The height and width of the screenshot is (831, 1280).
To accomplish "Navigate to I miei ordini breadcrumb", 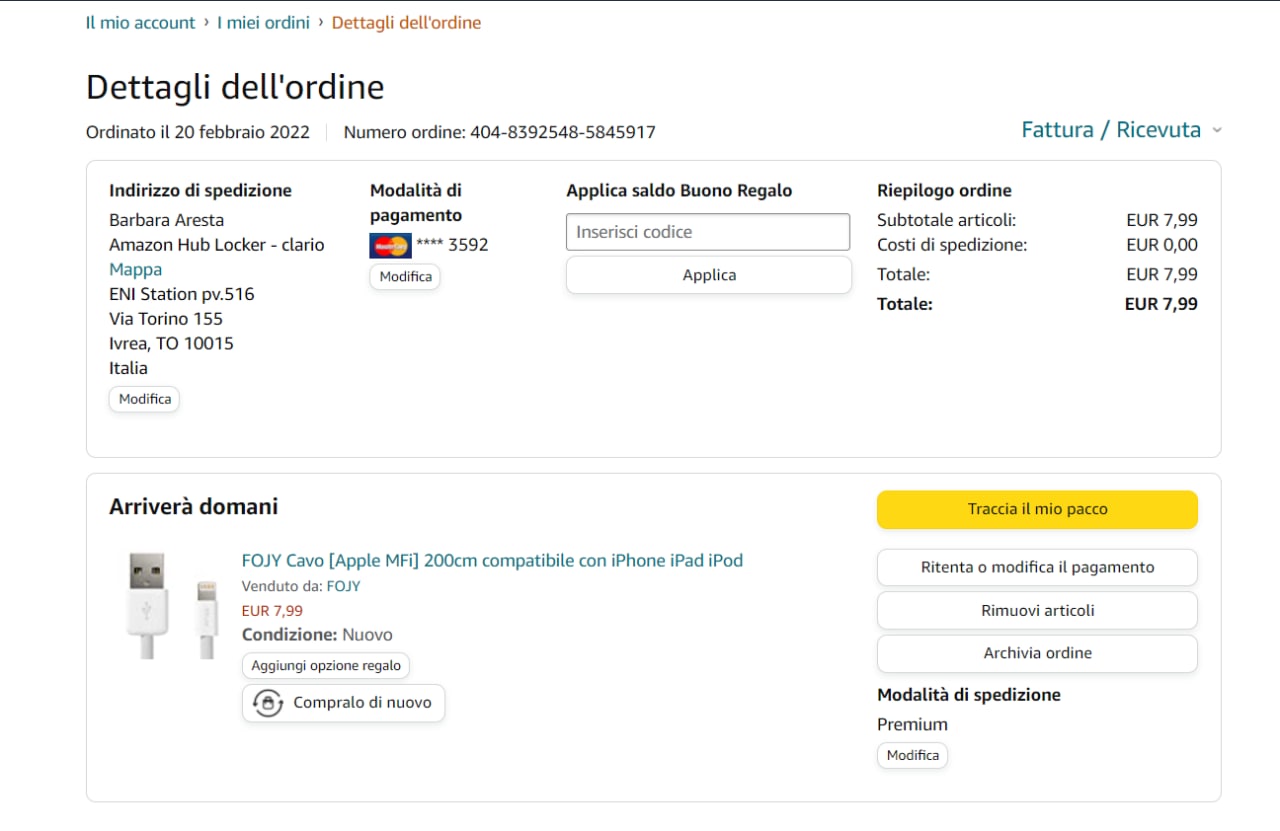I will [x=263, y=22].
